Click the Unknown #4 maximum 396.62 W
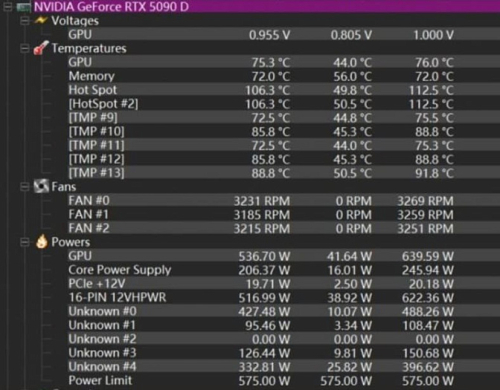This screenshot has height=390, width=500. (x=428, y=367)
